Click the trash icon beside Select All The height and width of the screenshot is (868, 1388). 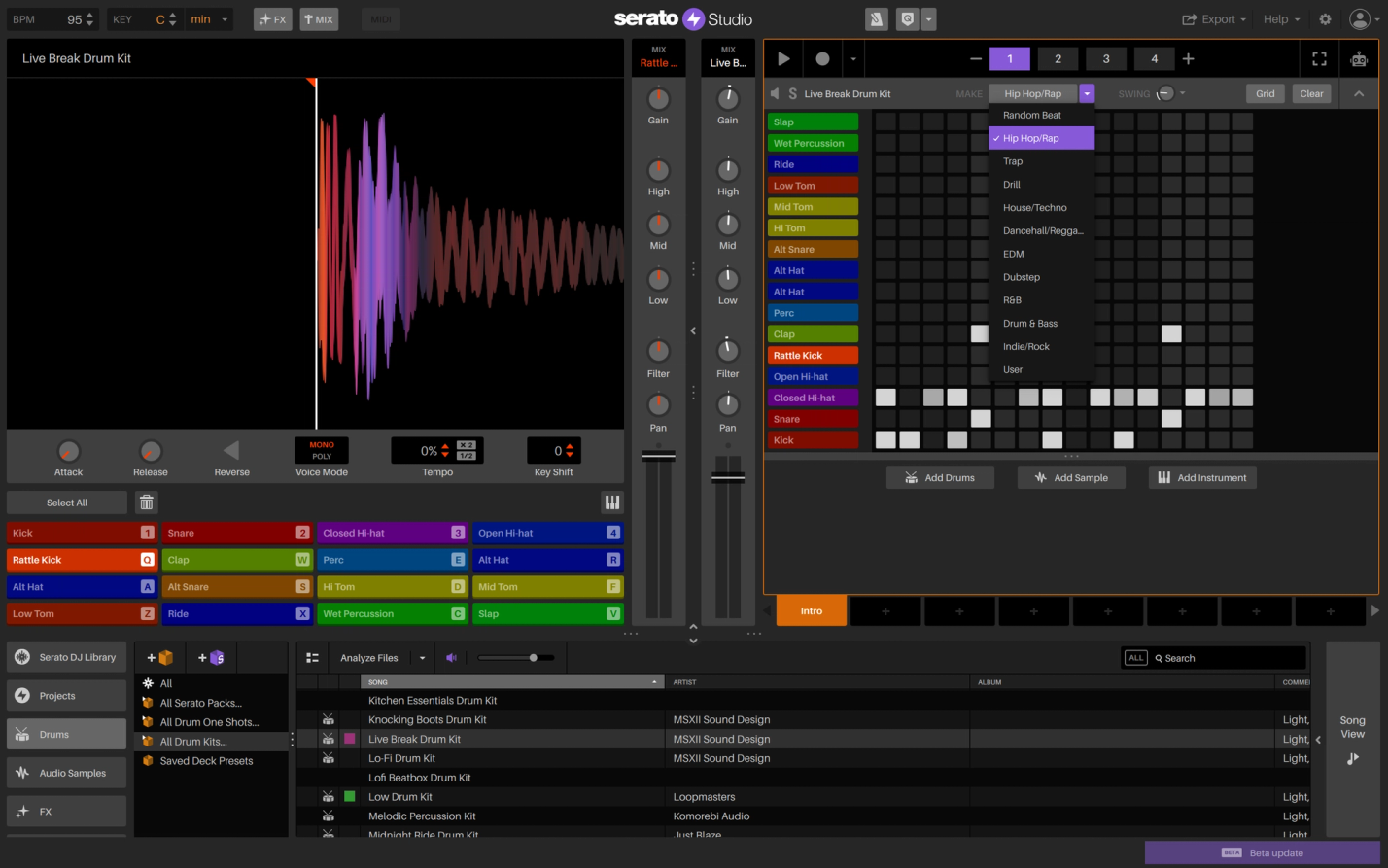pos(146,502)
